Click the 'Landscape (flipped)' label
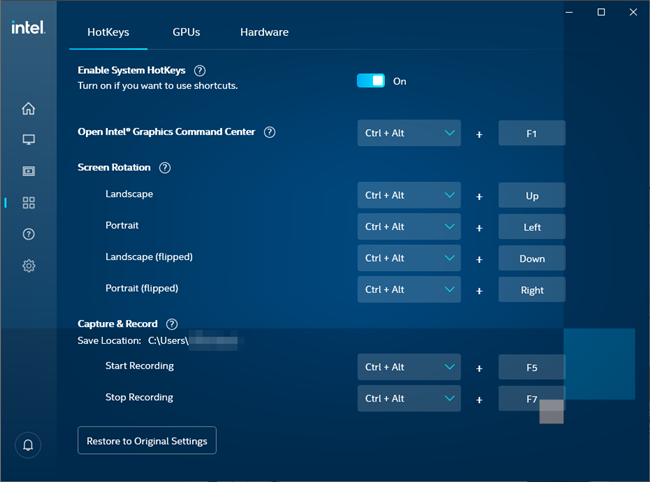Screen dimensions: 650x482 (149, 257)
